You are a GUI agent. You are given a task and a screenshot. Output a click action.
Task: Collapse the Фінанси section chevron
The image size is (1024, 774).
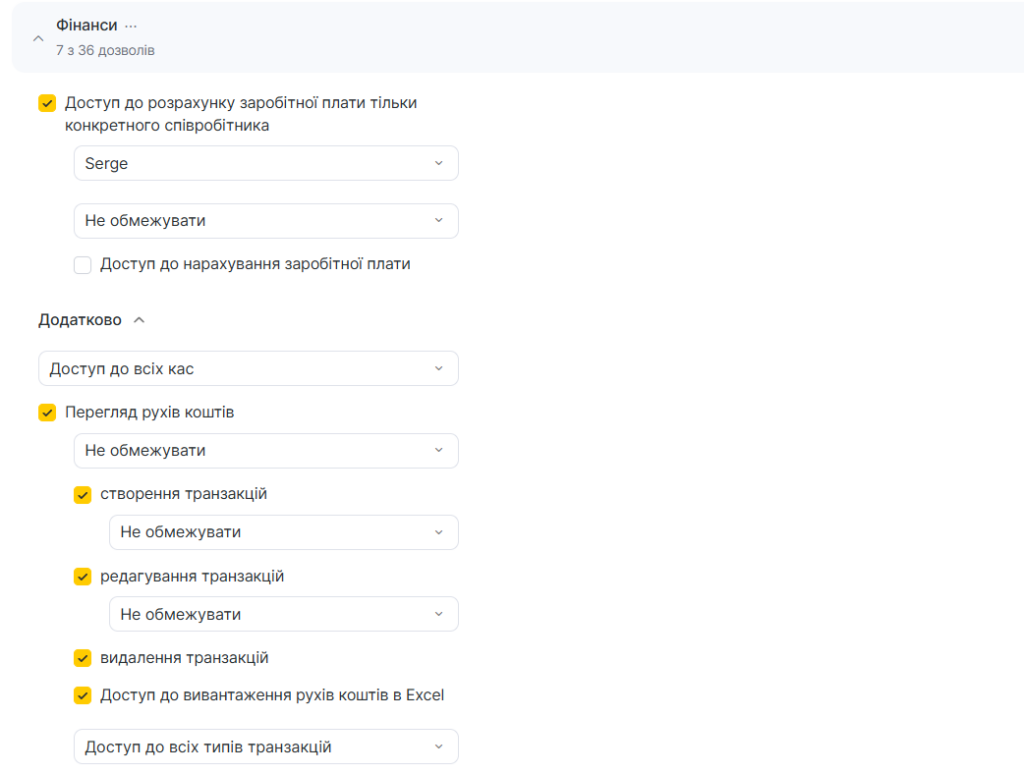[38, 38]
